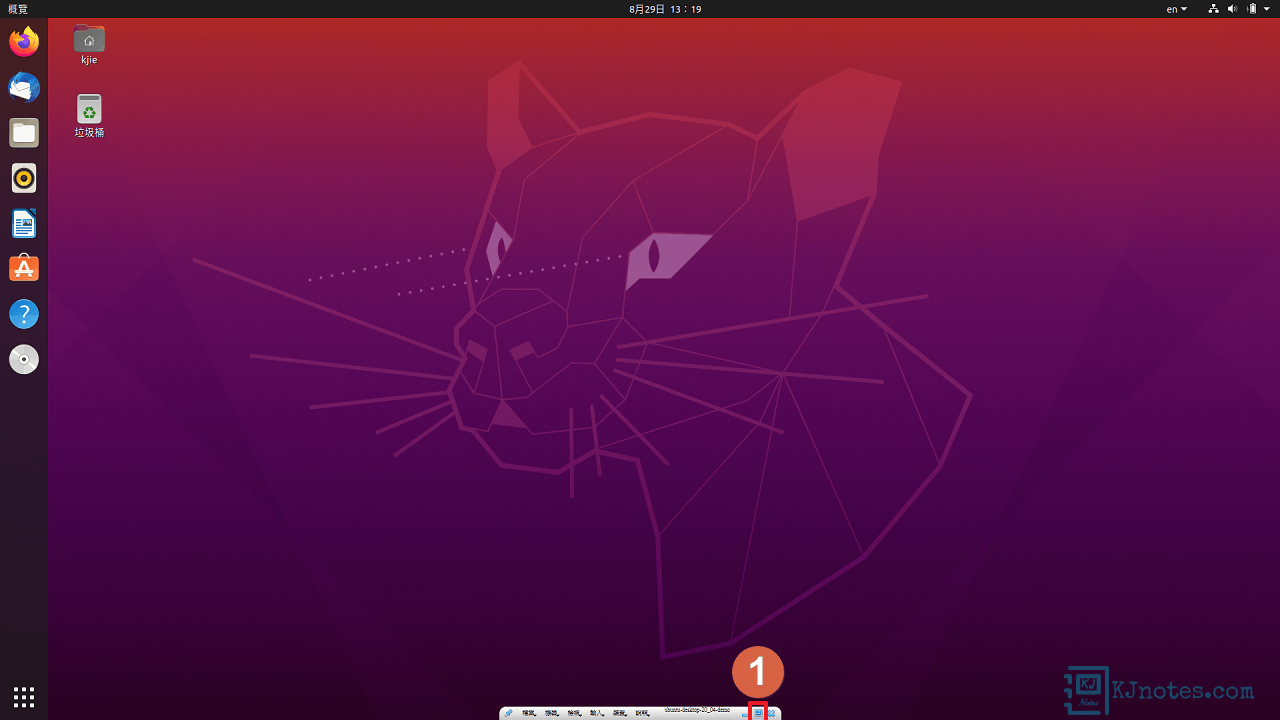Open the 裝置 menu in VirtualBox mini toolbar

pyautogui.click(x=620, y=713)
